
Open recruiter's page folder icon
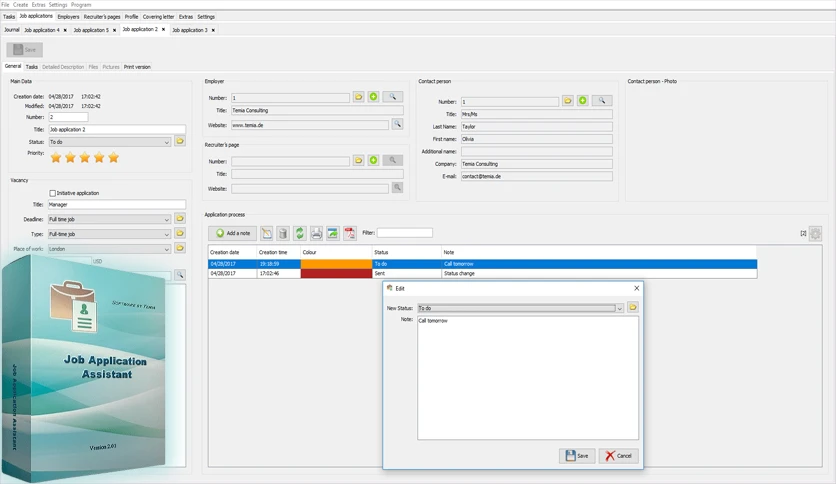point(358,160)
